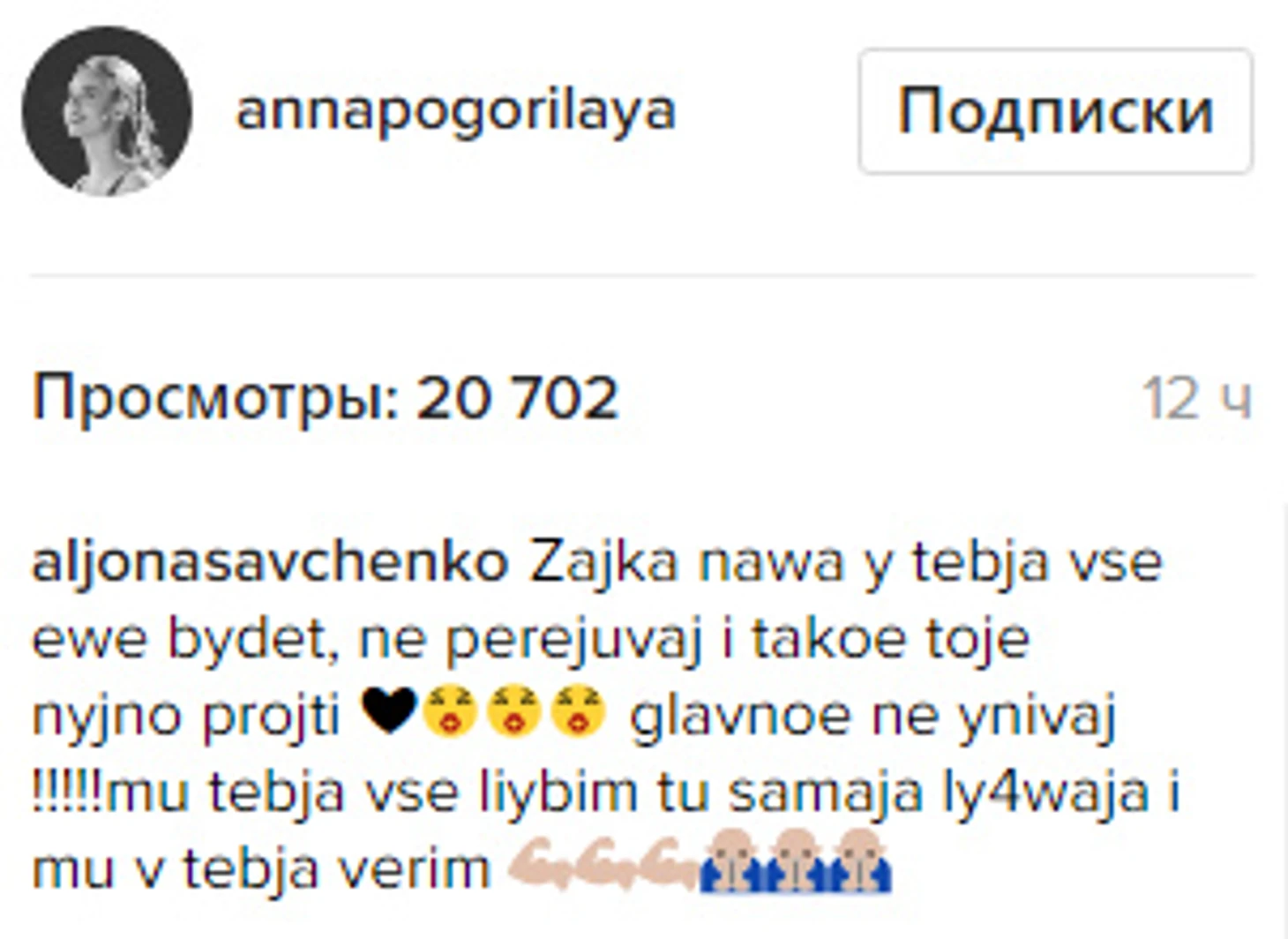Image resolution: width=1288 pixels, height=939 pixels.
Task: Click the middle praying hands emoji
Action: coord(796,860)
